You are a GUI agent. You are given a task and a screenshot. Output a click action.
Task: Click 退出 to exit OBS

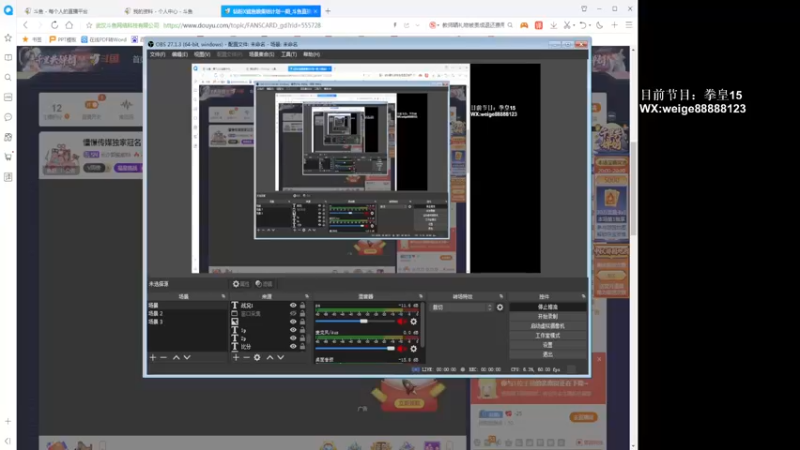pyautogui.click(x=547, y=354)
